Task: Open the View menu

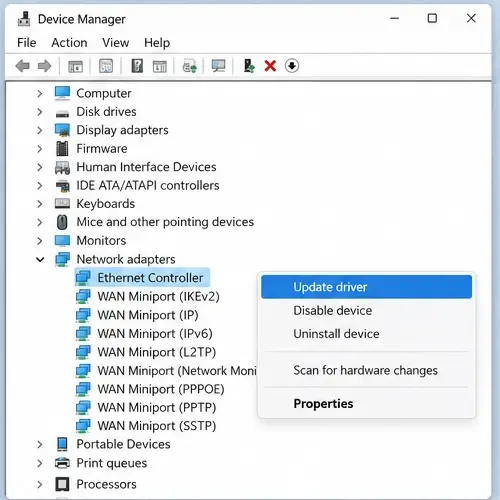Action: (x=115, y=43)
